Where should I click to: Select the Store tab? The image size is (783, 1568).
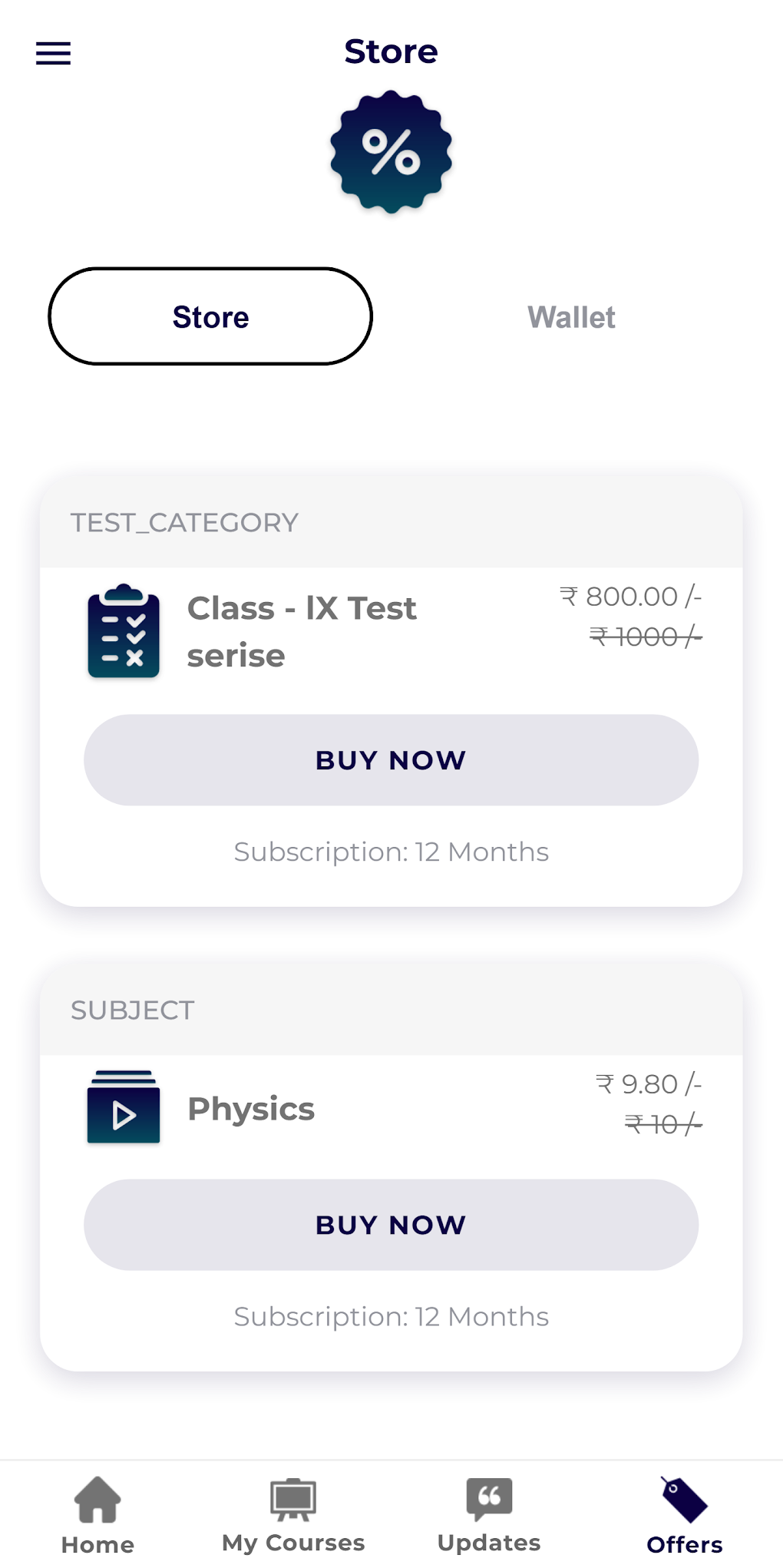pyautogui.click(x=210, y=316)
